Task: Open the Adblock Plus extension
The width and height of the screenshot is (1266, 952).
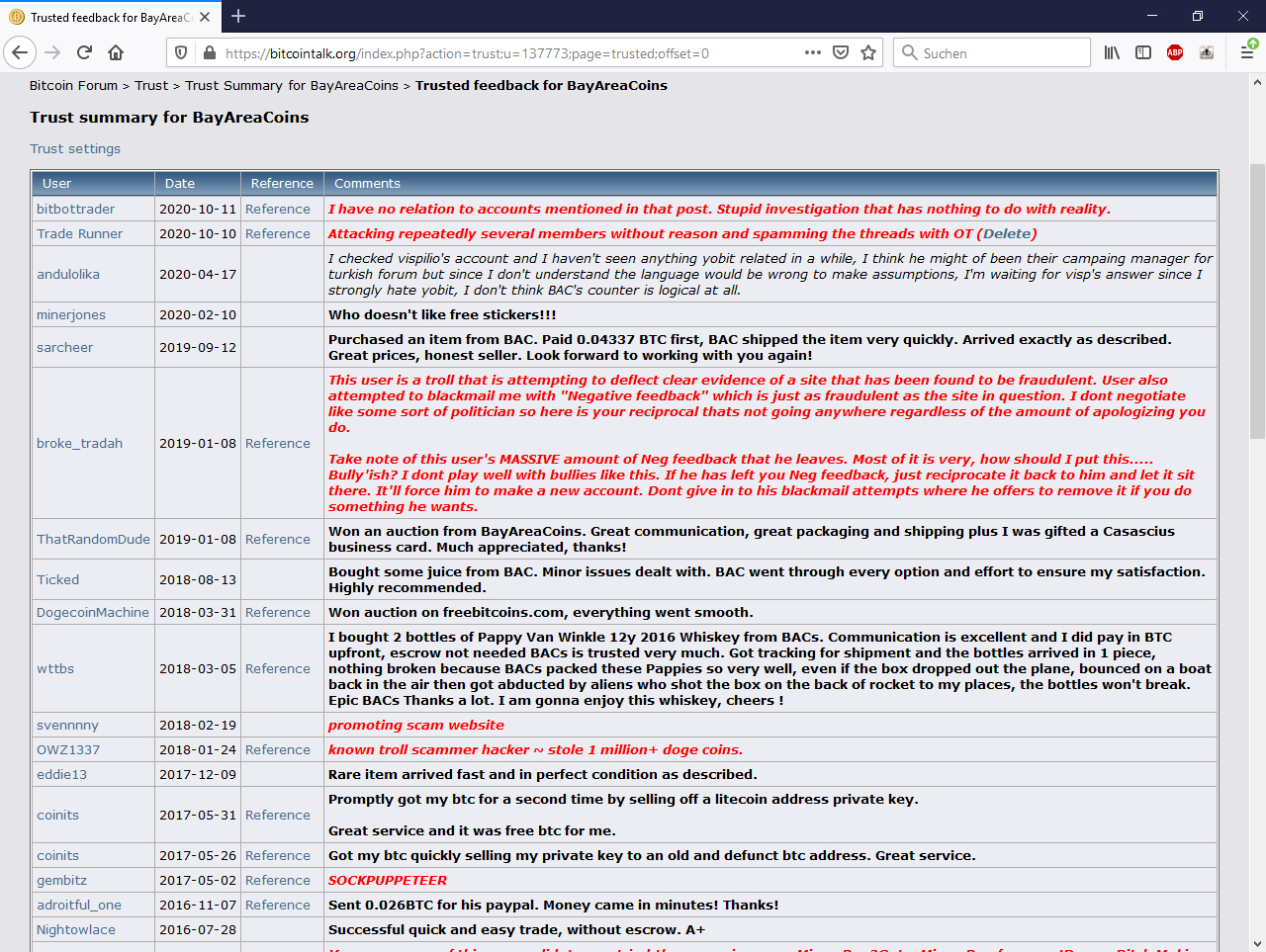Action: [x=1175, y=52]
